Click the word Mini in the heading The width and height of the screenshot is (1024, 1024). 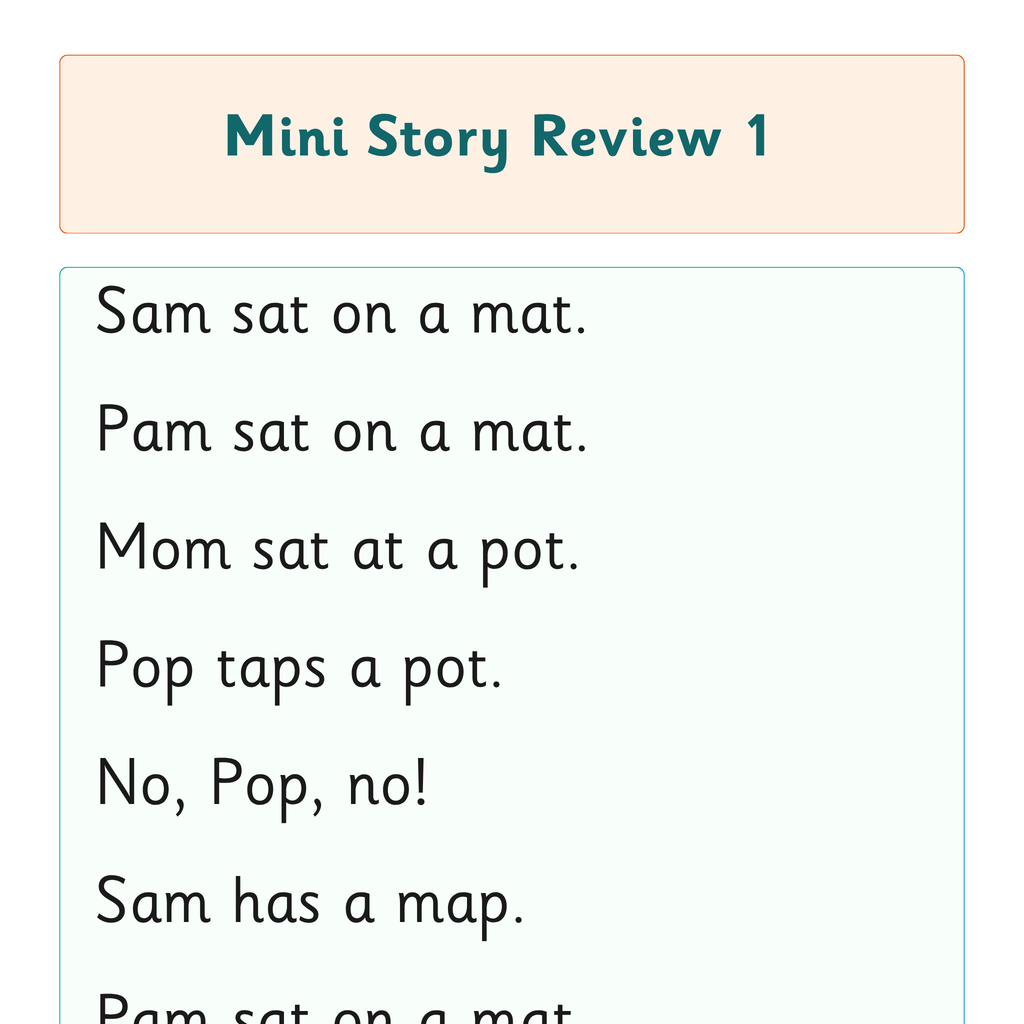[286, 135]
